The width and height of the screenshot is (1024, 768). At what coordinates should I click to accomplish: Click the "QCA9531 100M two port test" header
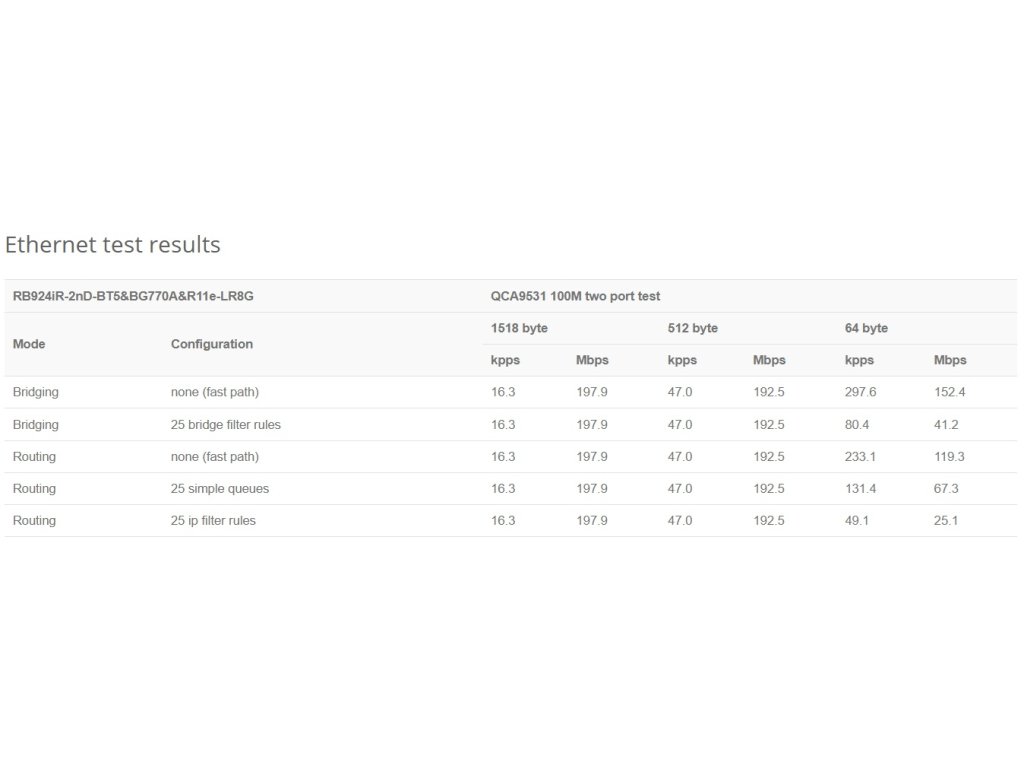[575, 296]
